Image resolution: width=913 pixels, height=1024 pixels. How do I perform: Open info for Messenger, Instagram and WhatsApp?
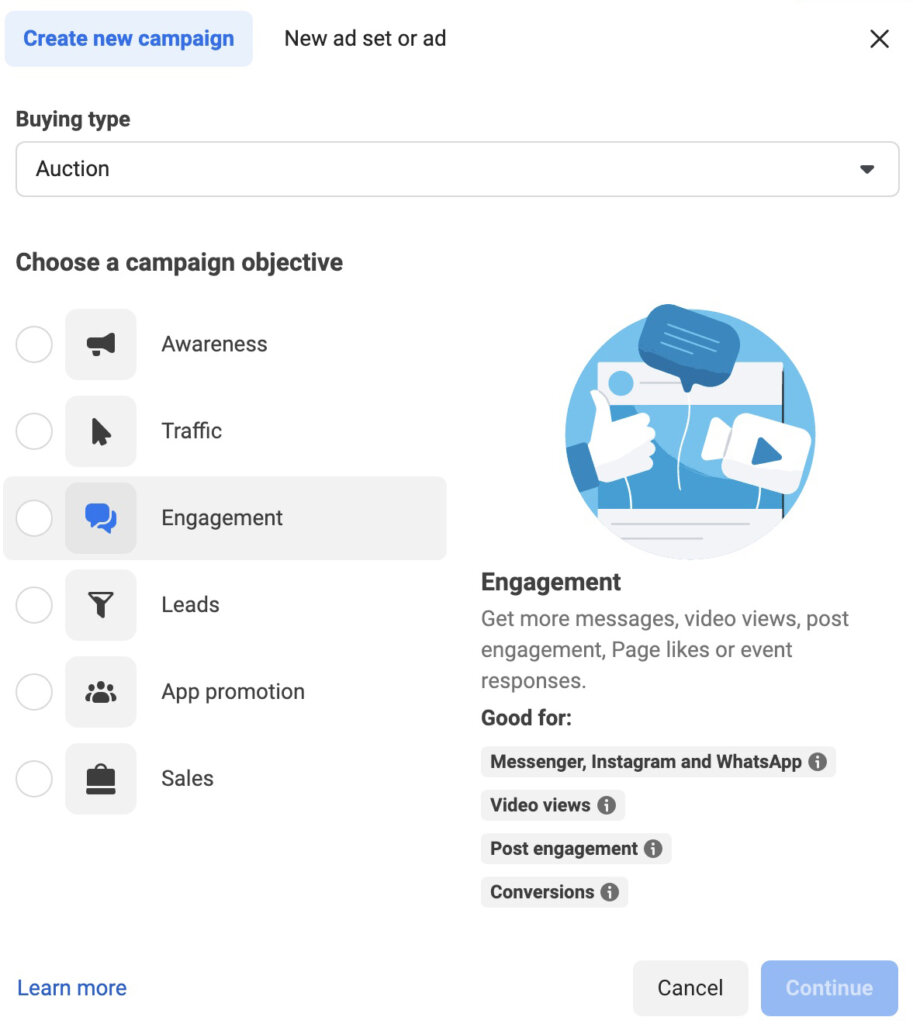point(819,761)
